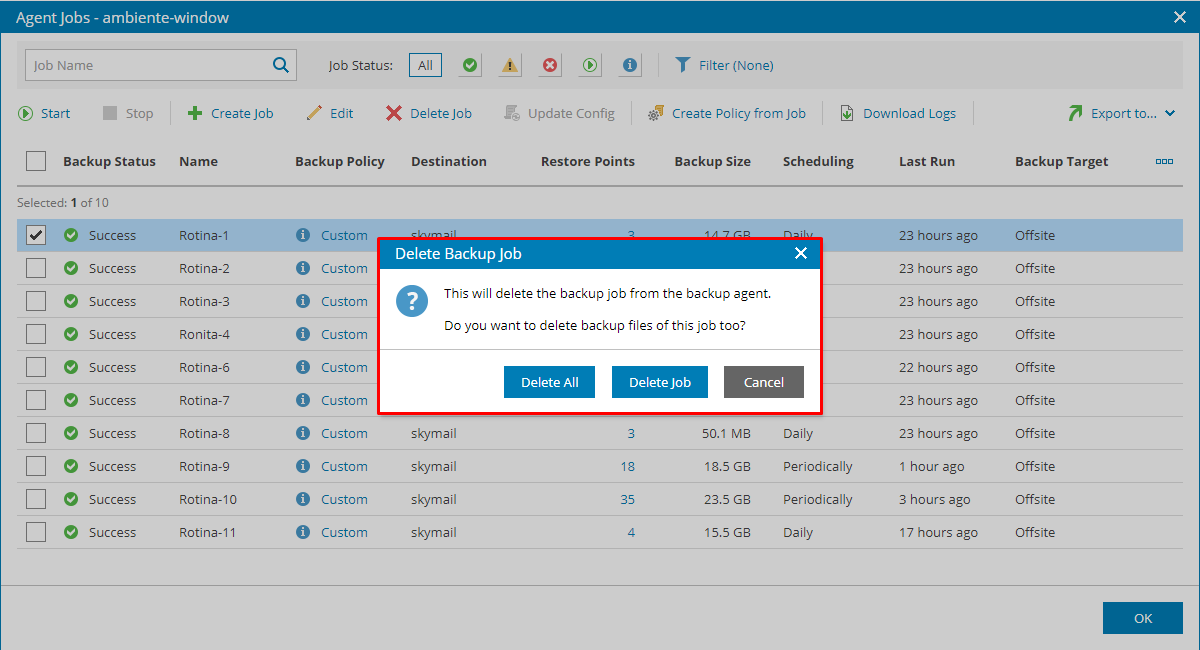Click the search magnifier icon in Job Name field
Viewport: 1200px width, 650px height.
[x=280, y=65]
